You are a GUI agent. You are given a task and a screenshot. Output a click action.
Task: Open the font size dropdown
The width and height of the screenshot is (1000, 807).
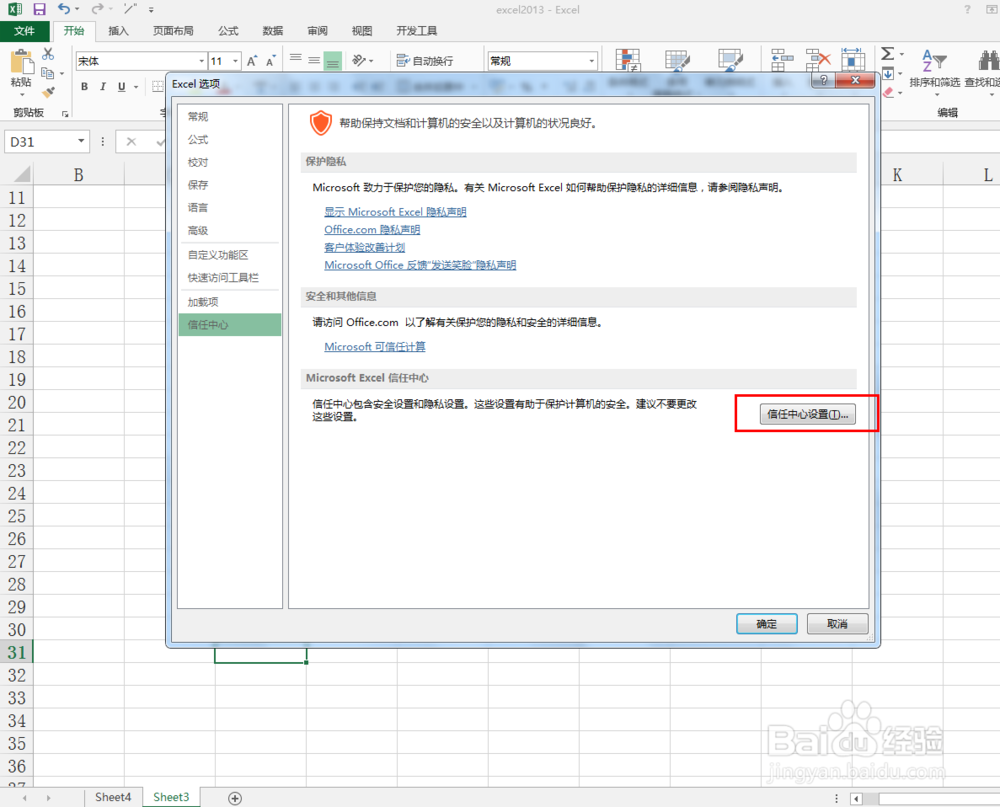point(233,60)
